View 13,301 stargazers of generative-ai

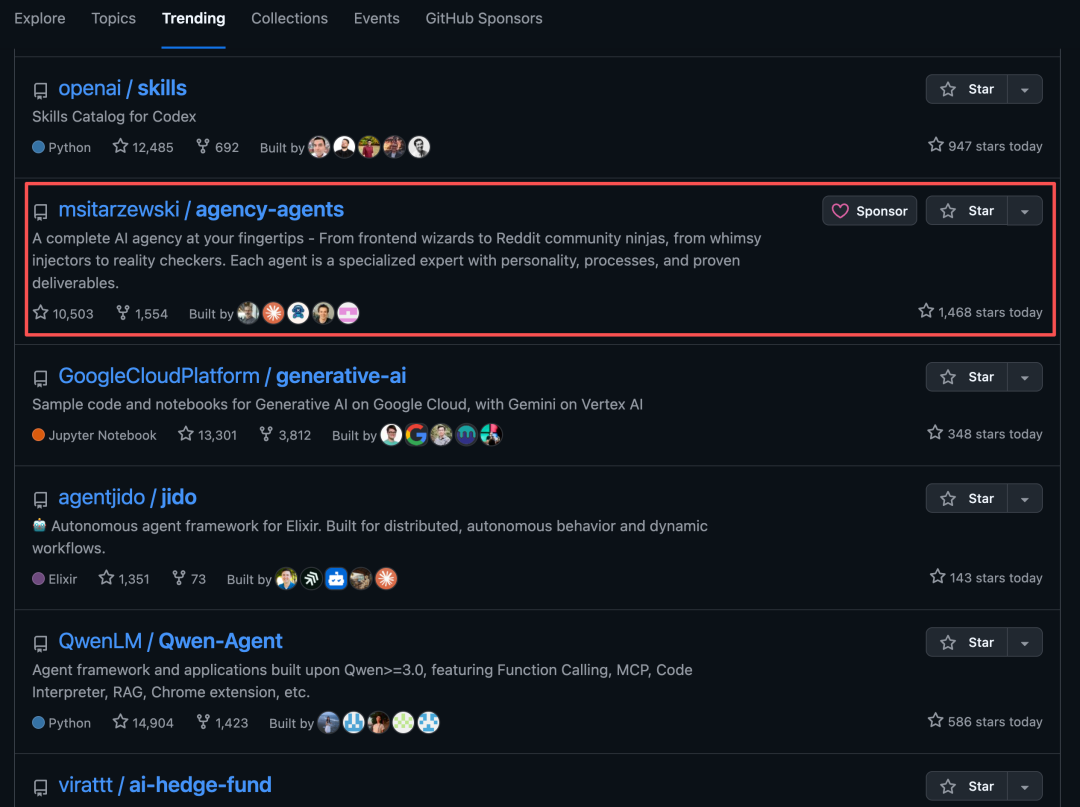(207, 434)
